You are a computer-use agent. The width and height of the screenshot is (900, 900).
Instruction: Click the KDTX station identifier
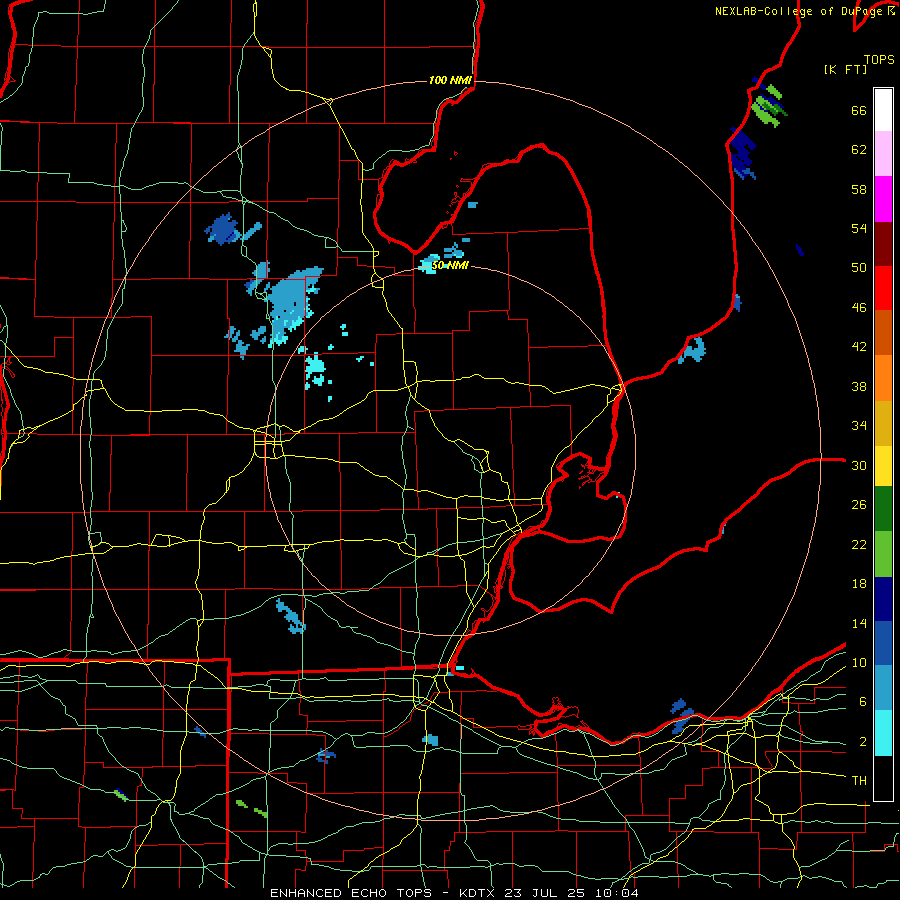479,893
